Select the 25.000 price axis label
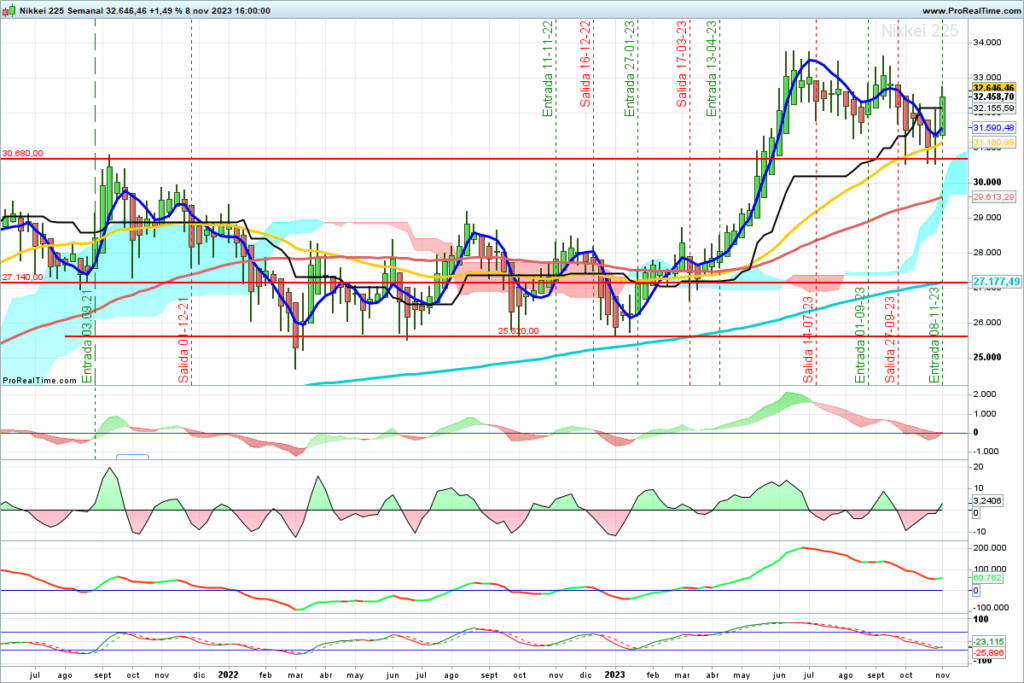Screen dimensions: 1024x683 coord(987,357)
